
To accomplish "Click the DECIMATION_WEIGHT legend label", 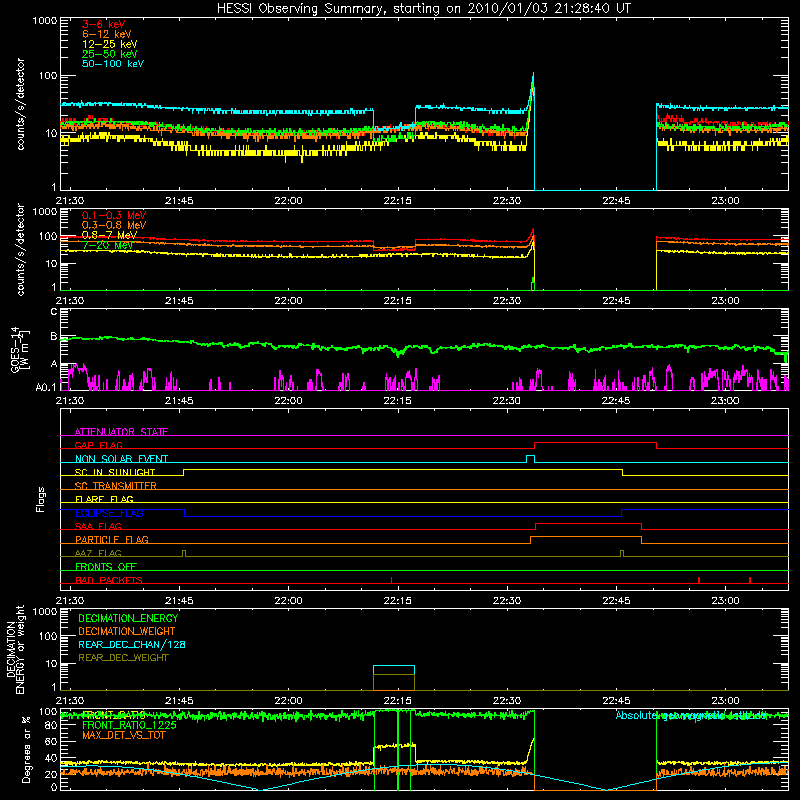I will (x=127, y=631).
